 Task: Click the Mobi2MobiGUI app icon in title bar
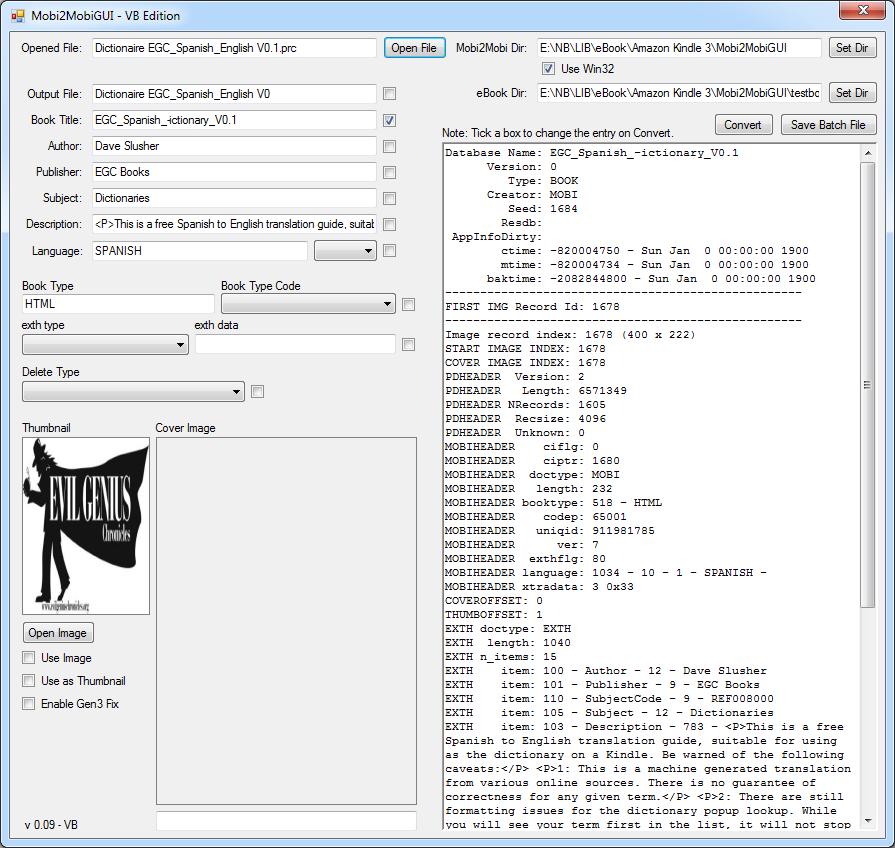[x=17, y=16]
